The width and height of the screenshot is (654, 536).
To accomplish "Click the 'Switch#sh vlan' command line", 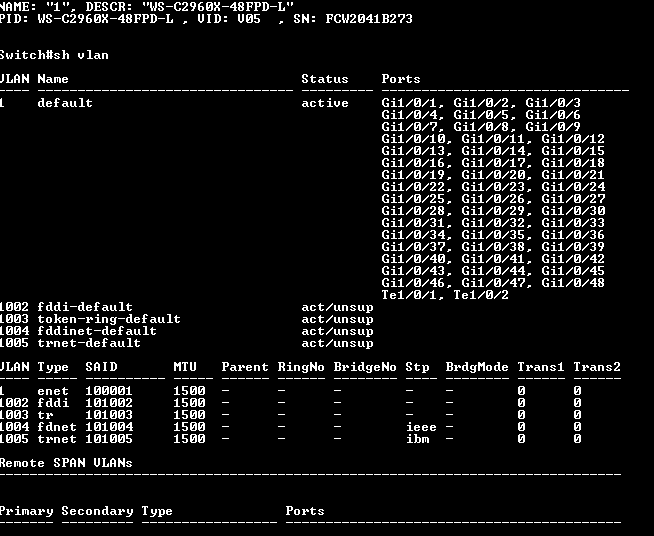I will (x=54, y=55).
